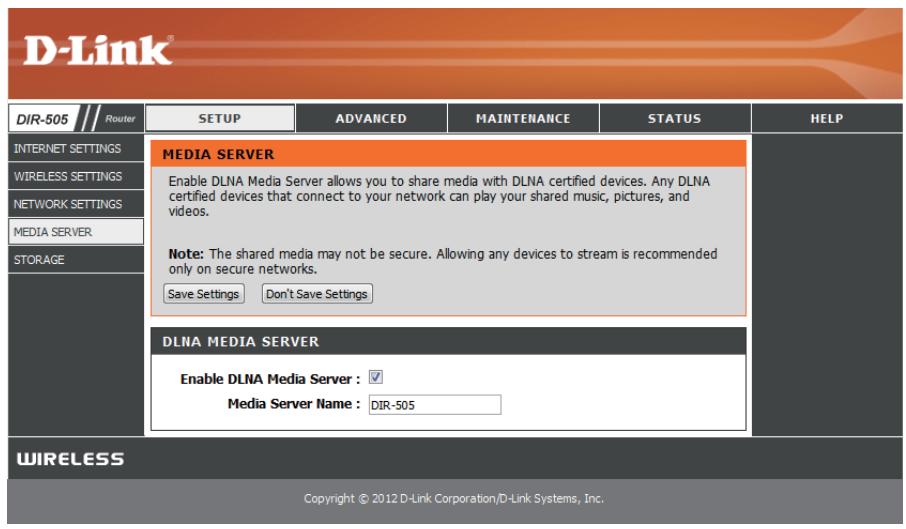
Task: Select Media Server sidebar item
Action: pos(76,232)
